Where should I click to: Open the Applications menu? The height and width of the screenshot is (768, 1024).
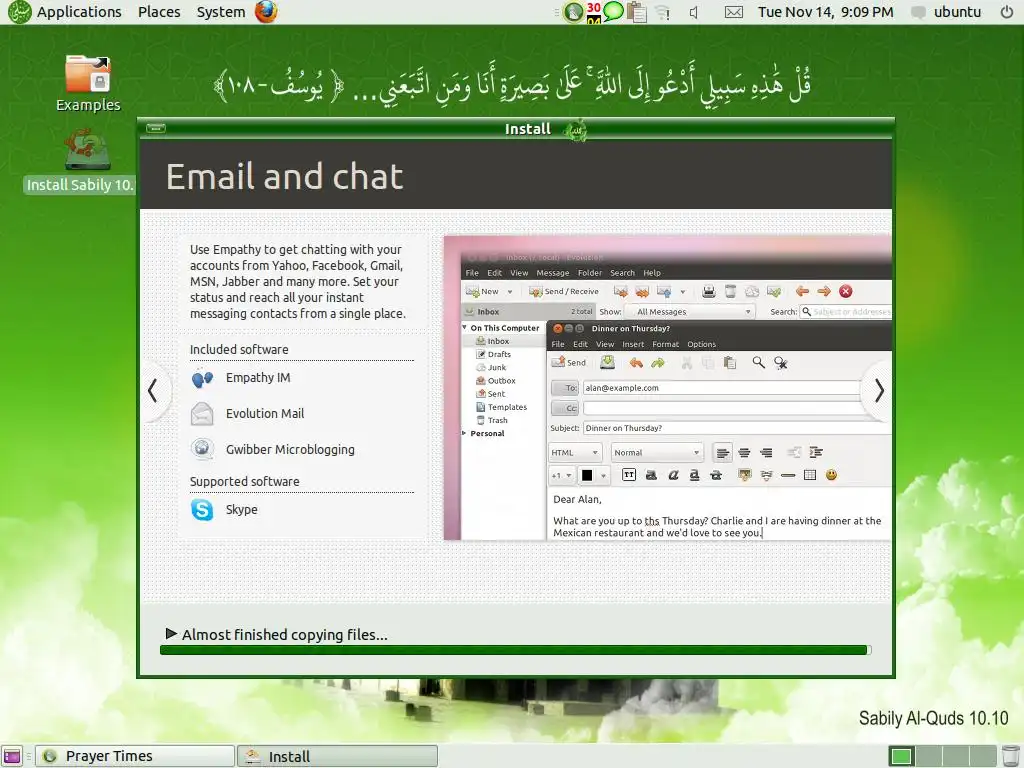(78, 12)
